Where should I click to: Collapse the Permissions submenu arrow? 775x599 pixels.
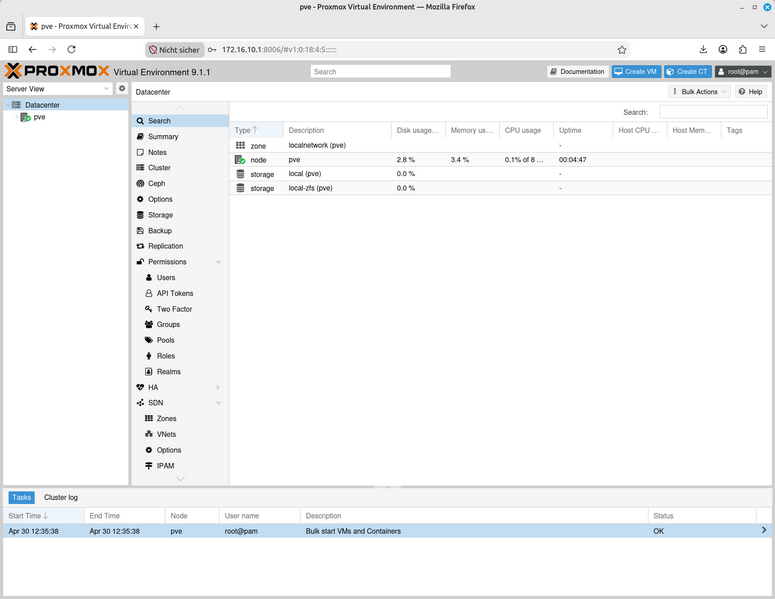click(218, 262)
